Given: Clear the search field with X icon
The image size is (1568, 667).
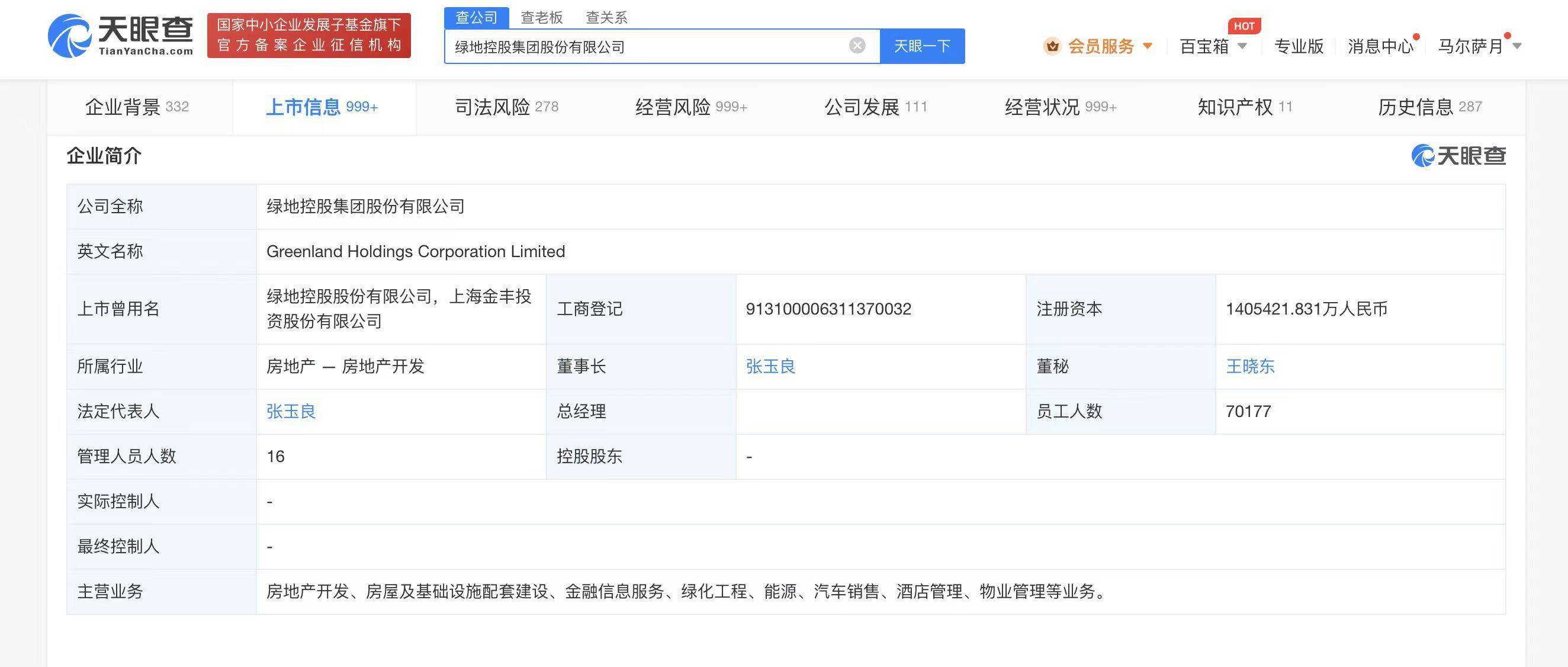Looking at the screenshot, I should (x=857, y=46).
